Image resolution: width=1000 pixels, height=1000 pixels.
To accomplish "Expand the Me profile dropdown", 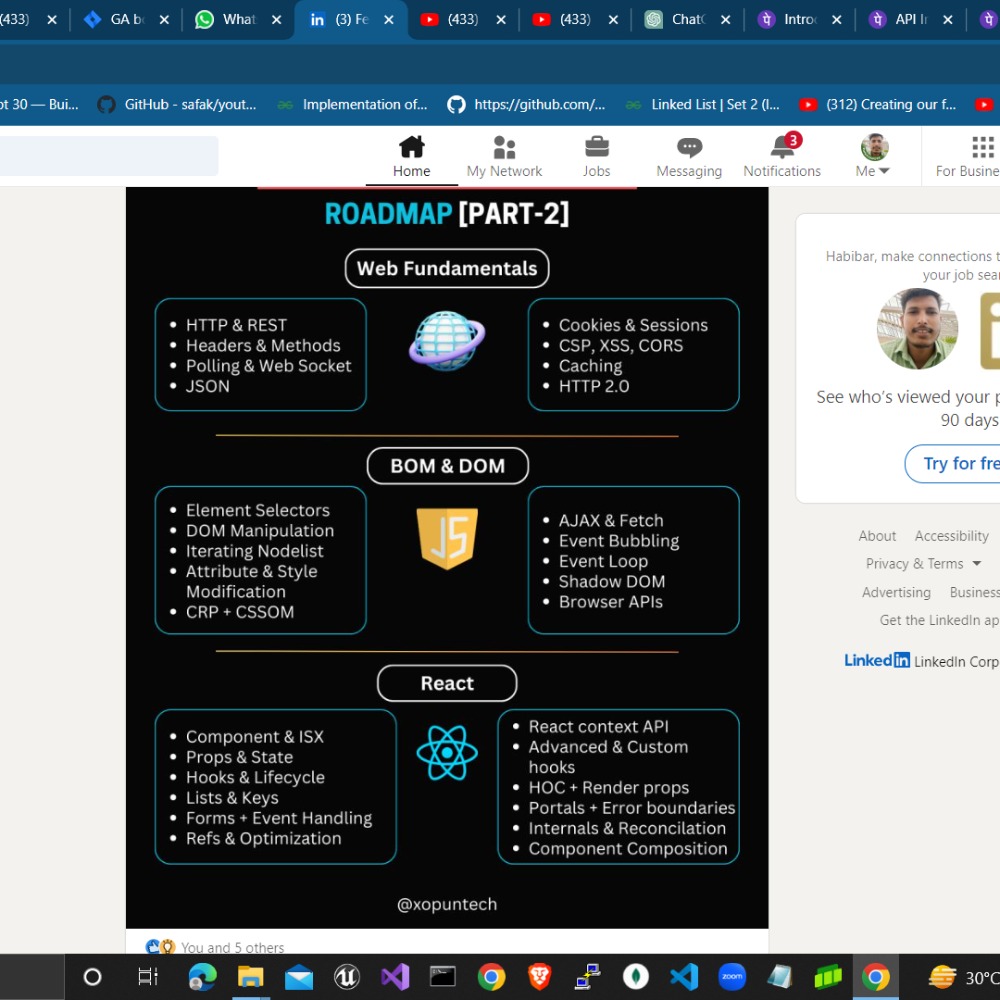I will (x=873, y=157).
